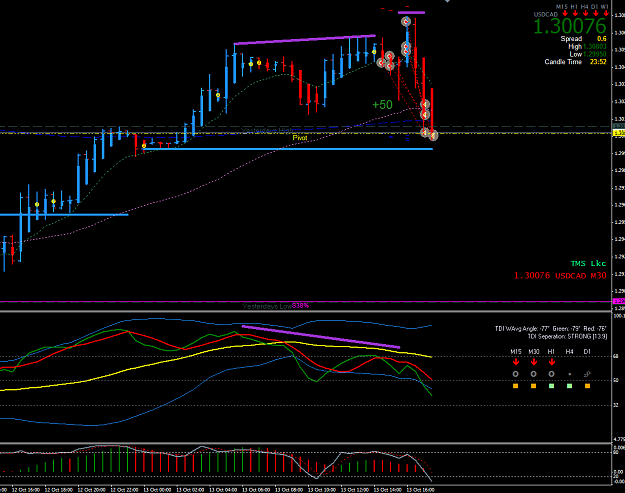The width and height of the screenshot is (625, 493).
Task: Click the red down arrow under top D1 label
Action: 596,14
